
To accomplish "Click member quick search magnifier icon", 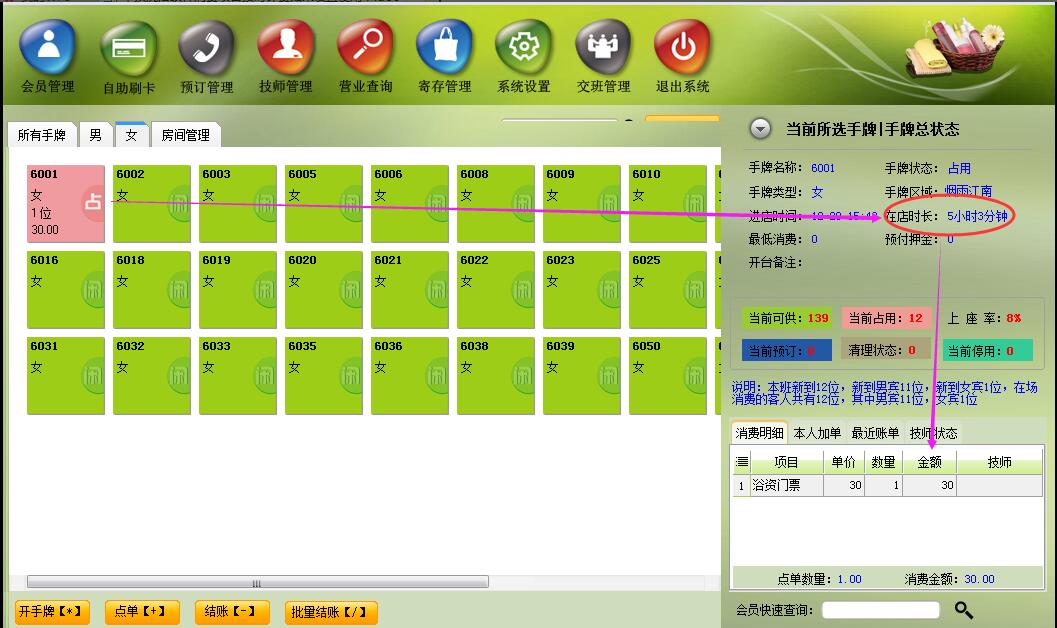I will tap(964, 610).
